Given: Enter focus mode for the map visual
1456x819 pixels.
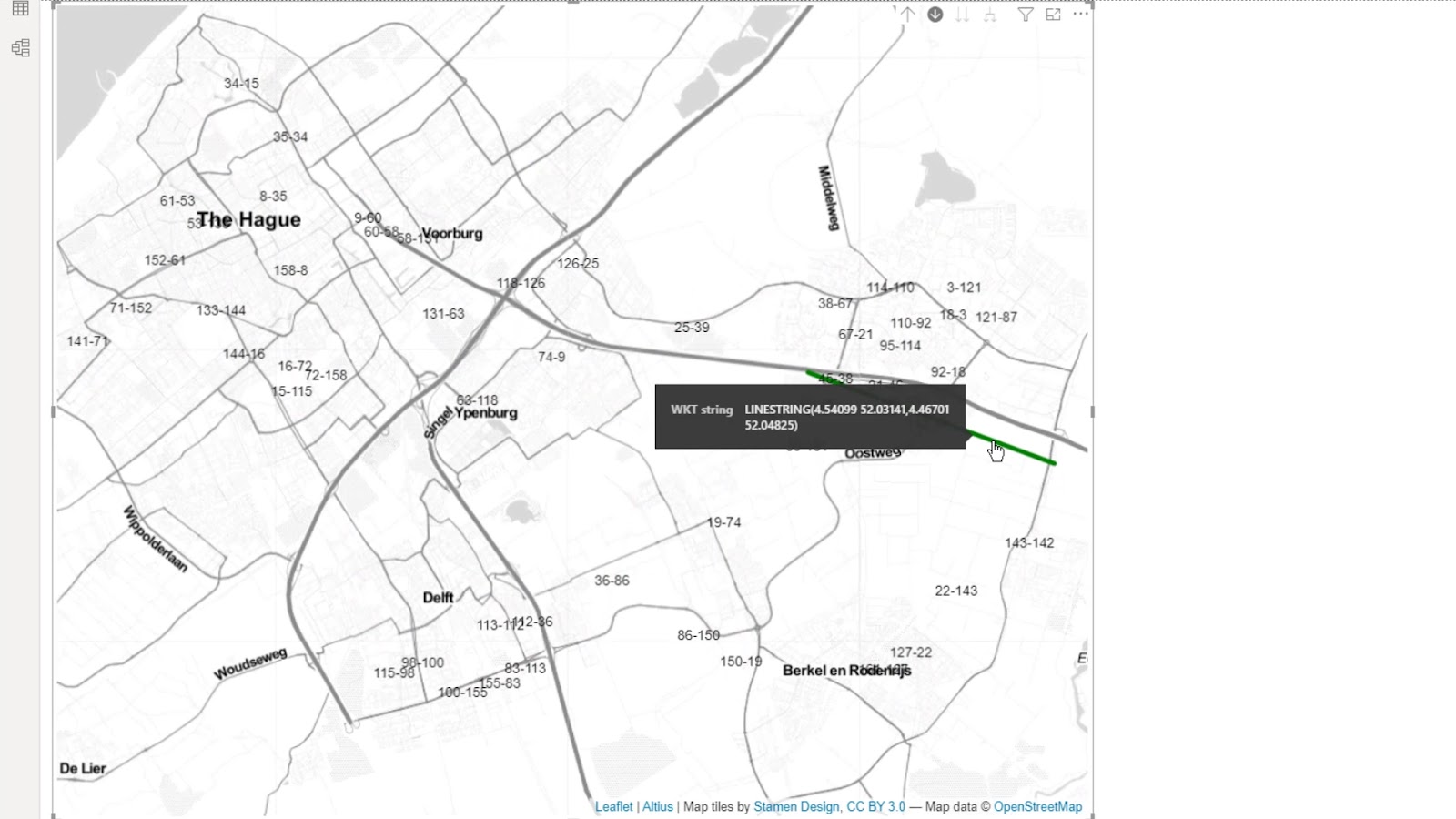Looking at the screenshot, I should 1053,15.
